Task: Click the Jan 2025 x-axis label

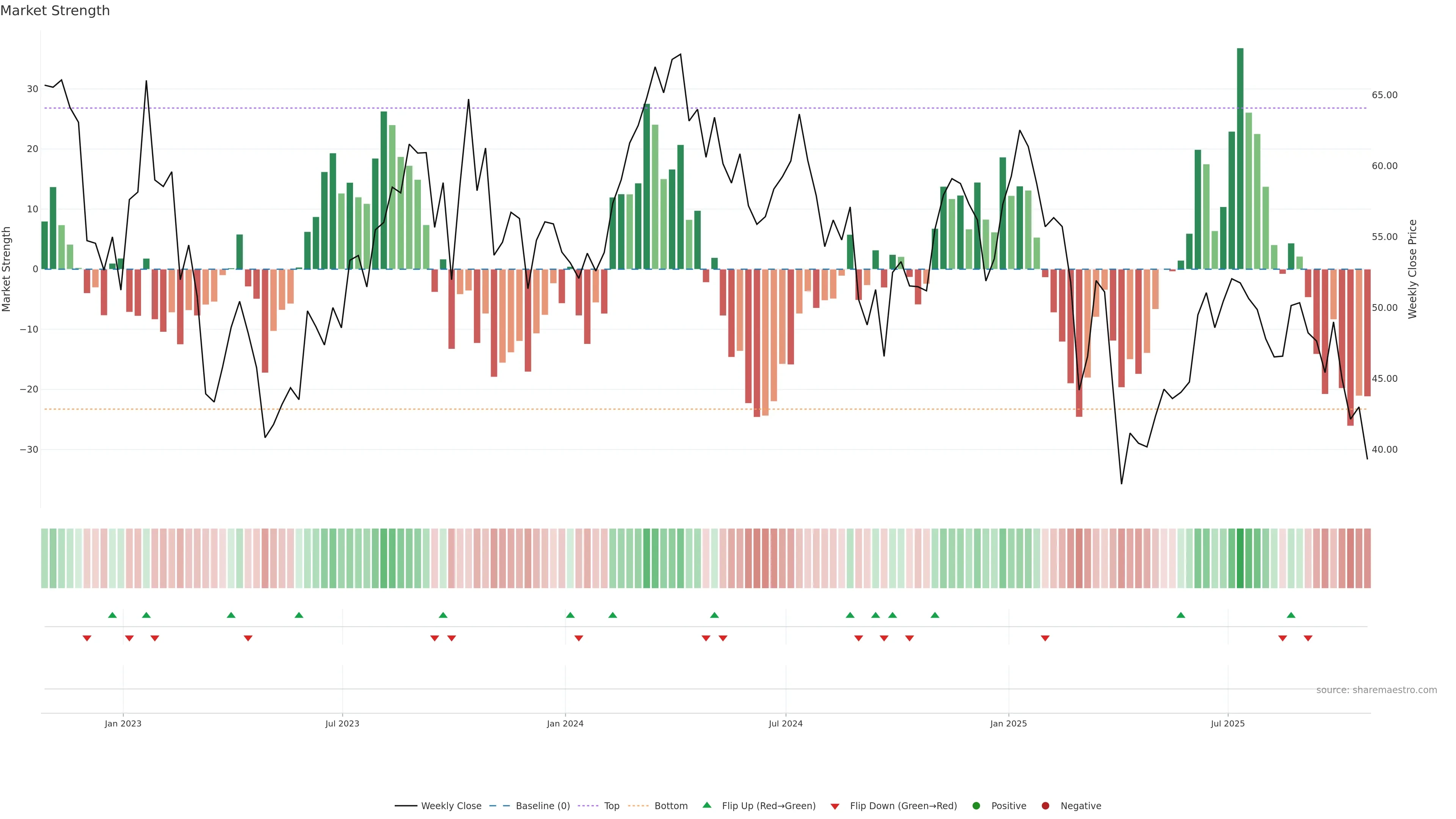Action: pos(1008,723)
